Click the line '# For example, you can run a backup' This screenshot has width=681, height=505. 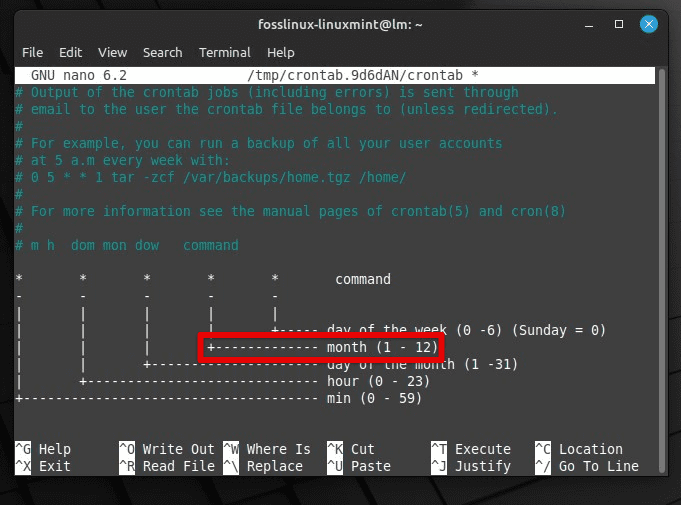tap(259, 143)
